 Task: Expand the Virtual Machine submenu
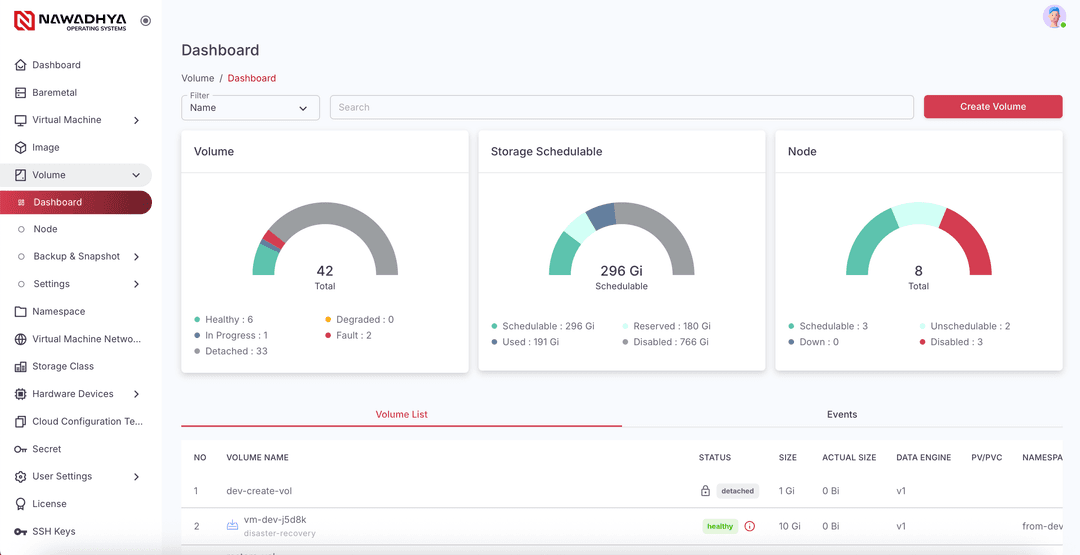(x=136, y=120)
